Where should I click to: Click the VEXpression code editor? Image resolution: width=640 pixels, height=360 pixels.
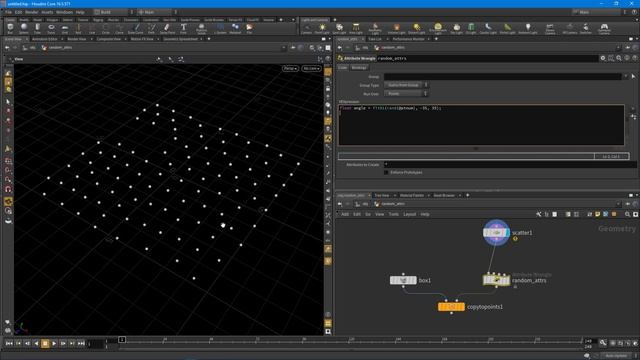481,125
